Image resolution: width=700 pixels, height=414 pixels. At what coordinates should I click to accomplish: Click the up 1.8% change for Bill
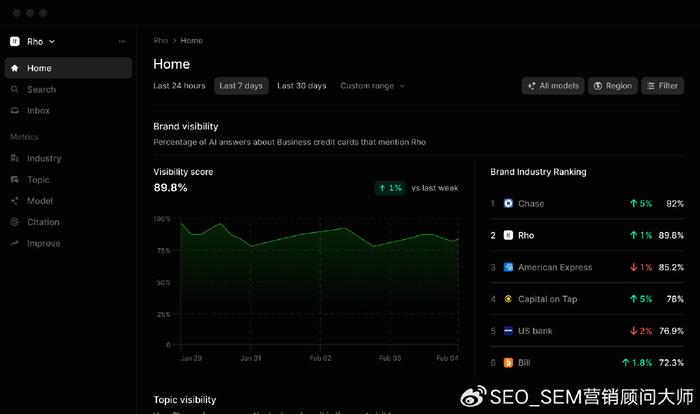tap(637, 363)
